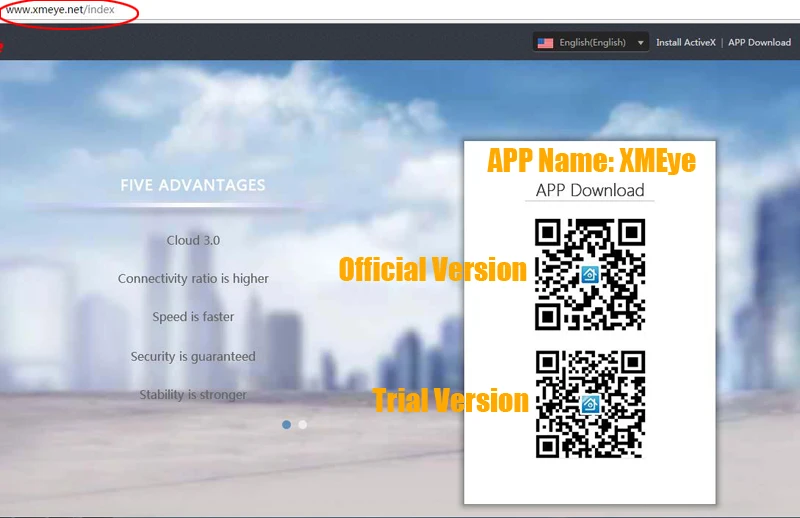Click the FIVE ADVANTAGES heading
This screenshot has height=518, width=800.
(x=193, y=185)
